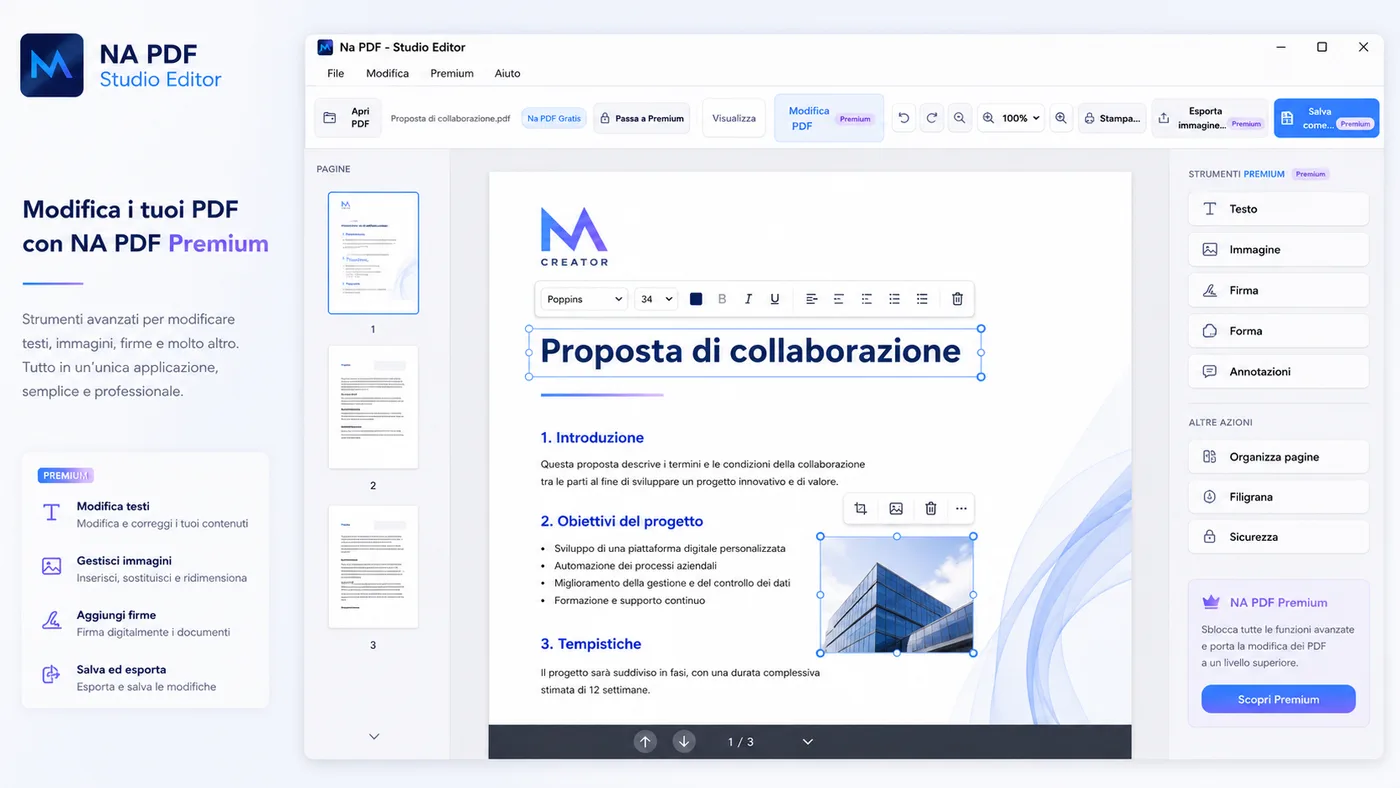The height and width of the screenshot is (788, 1400).
Task: Open the Modifica menu
Action: point(387,73)
